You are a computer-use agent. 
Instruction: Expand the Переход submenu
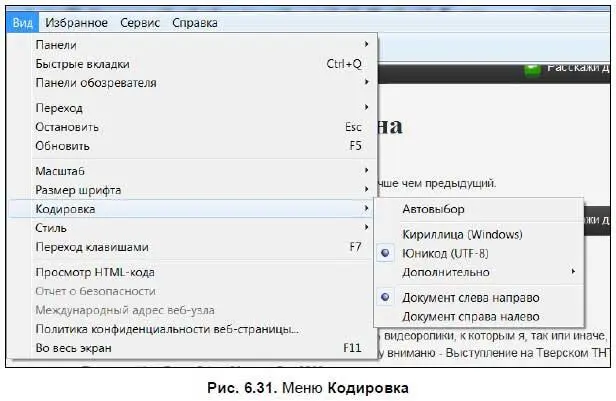click(x=59, y=108)
